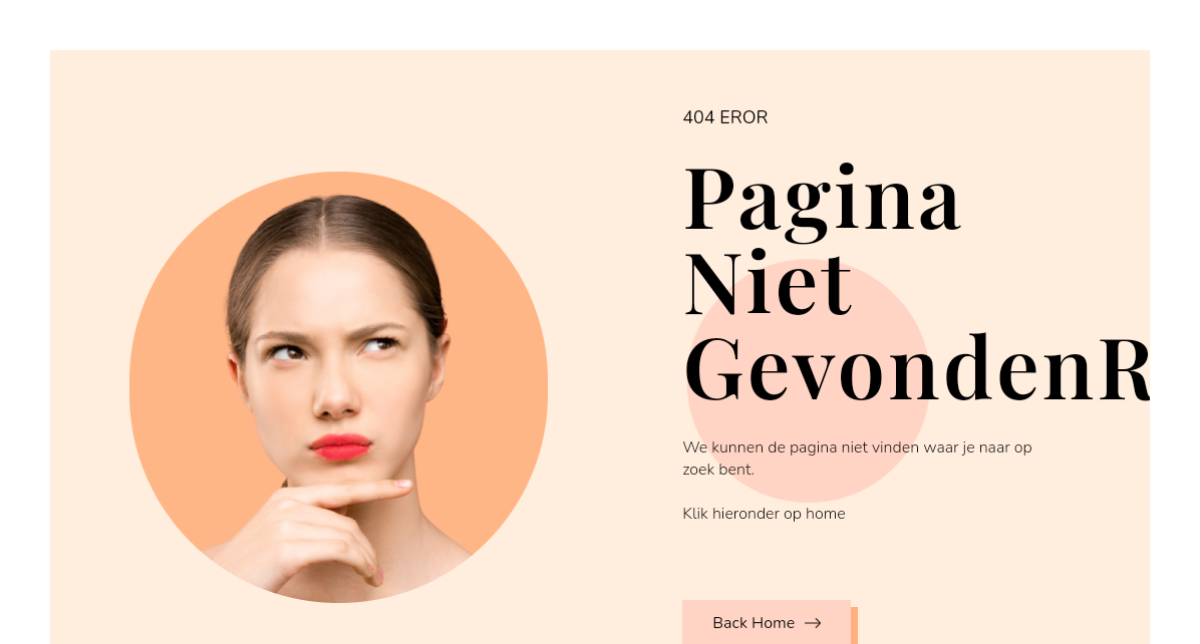Screen dimensions: 1200x644
Task: Select the "404 EROR" label text
Action: click(x=725, y=117)
